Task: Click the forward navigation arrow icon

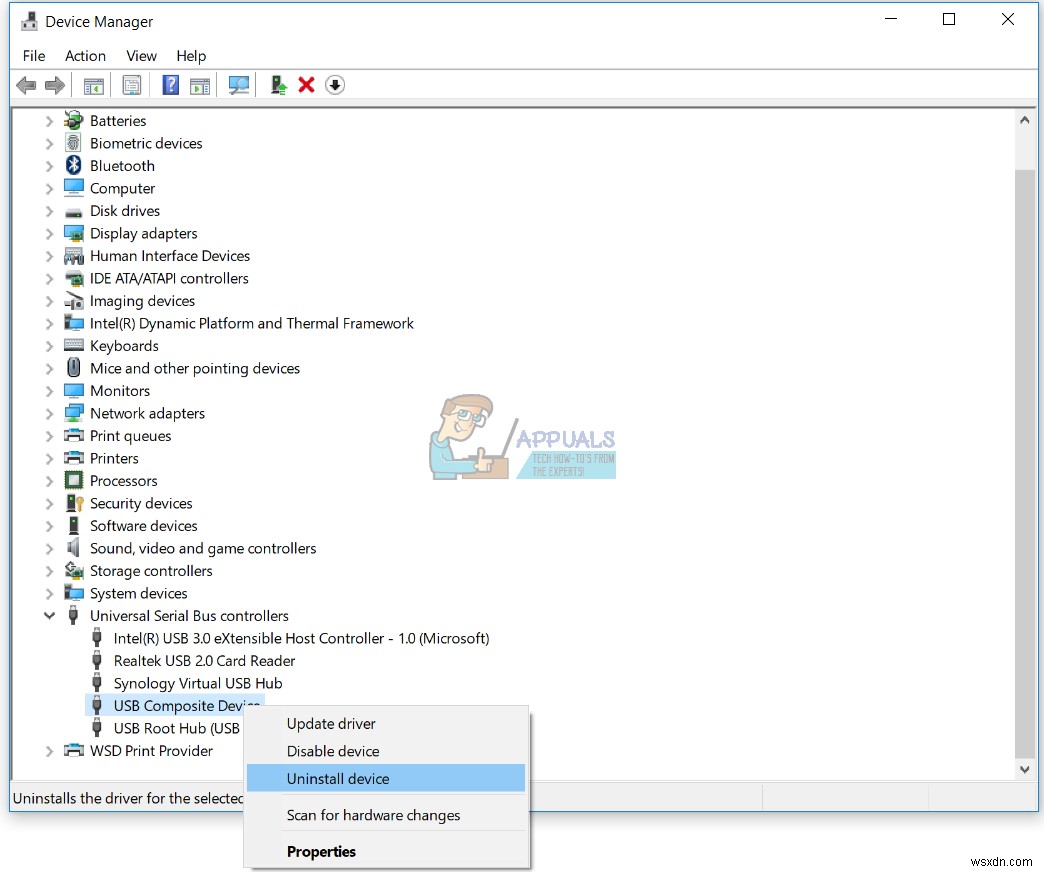Action: point(55,85)
